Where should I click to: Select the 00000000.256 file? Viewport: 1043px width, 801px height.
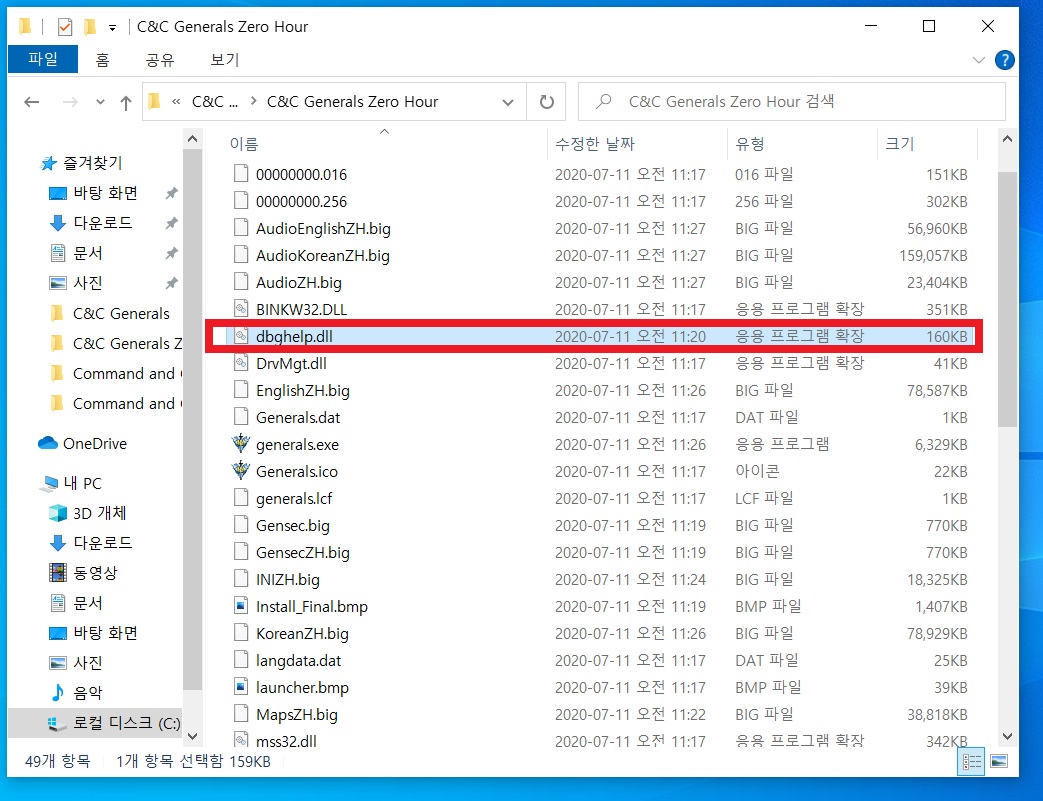(301, 202)
